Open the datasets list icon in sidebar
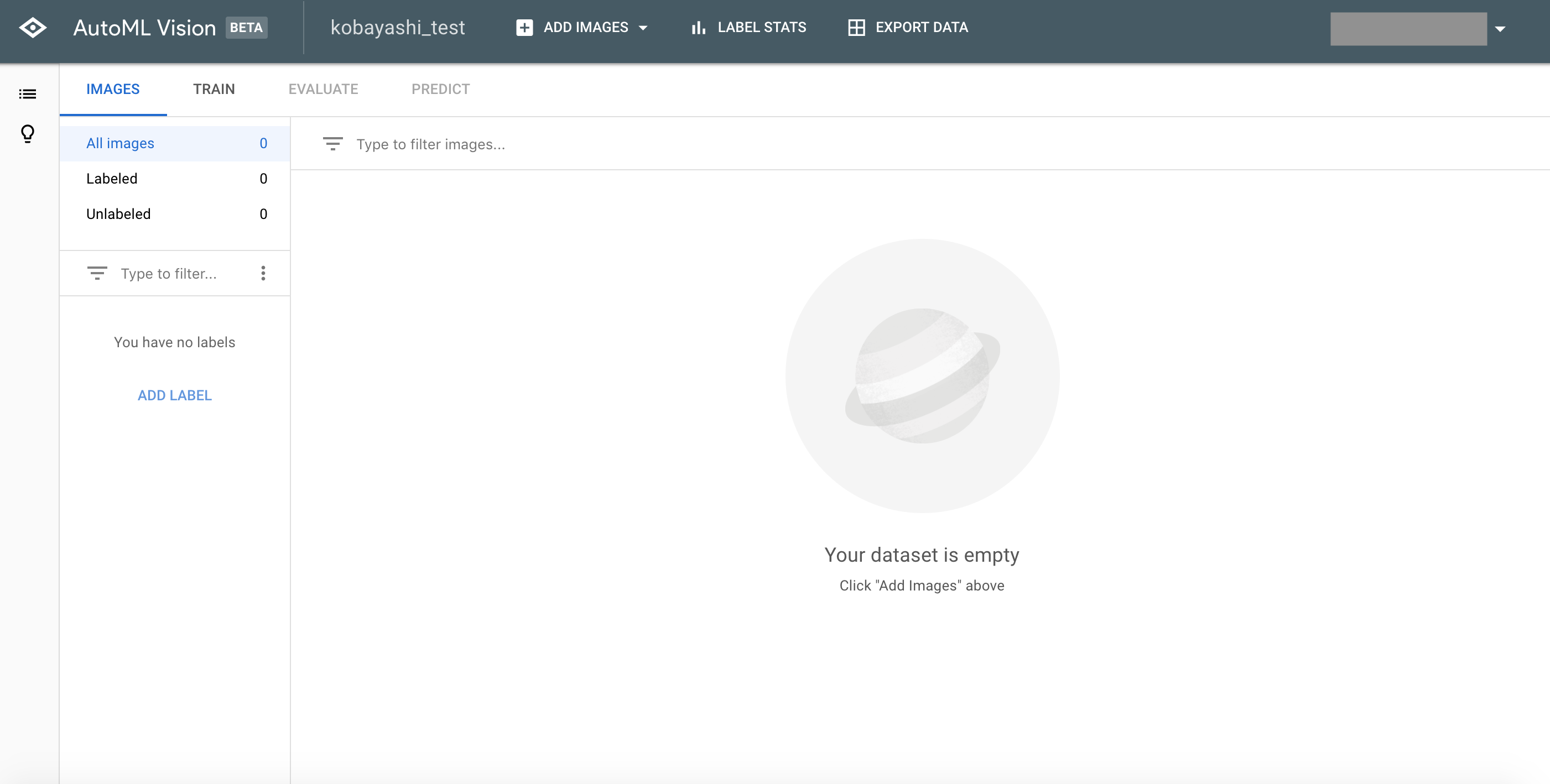This screenshot has height=784, width=1550. (28, 94)
